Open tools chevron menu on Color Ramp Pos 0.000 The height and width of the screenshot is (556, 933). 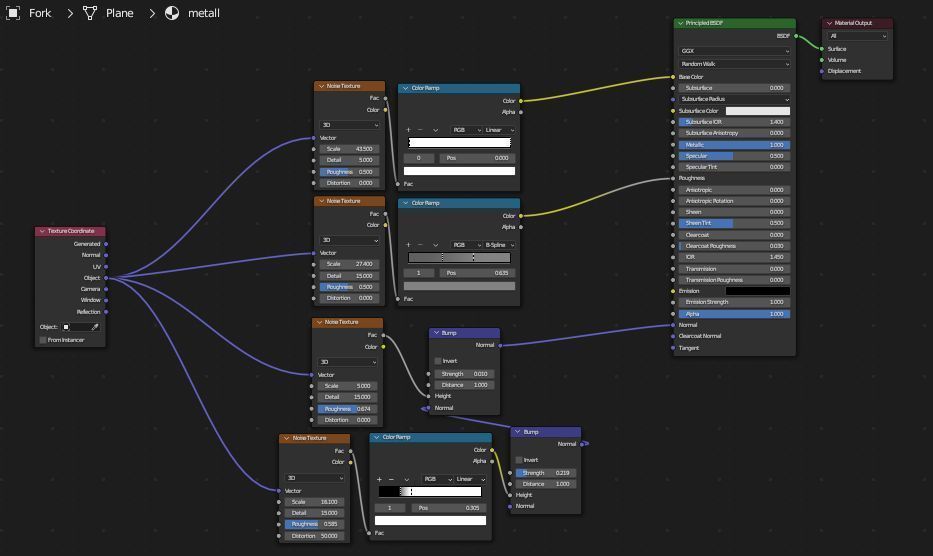pos(436,130)
